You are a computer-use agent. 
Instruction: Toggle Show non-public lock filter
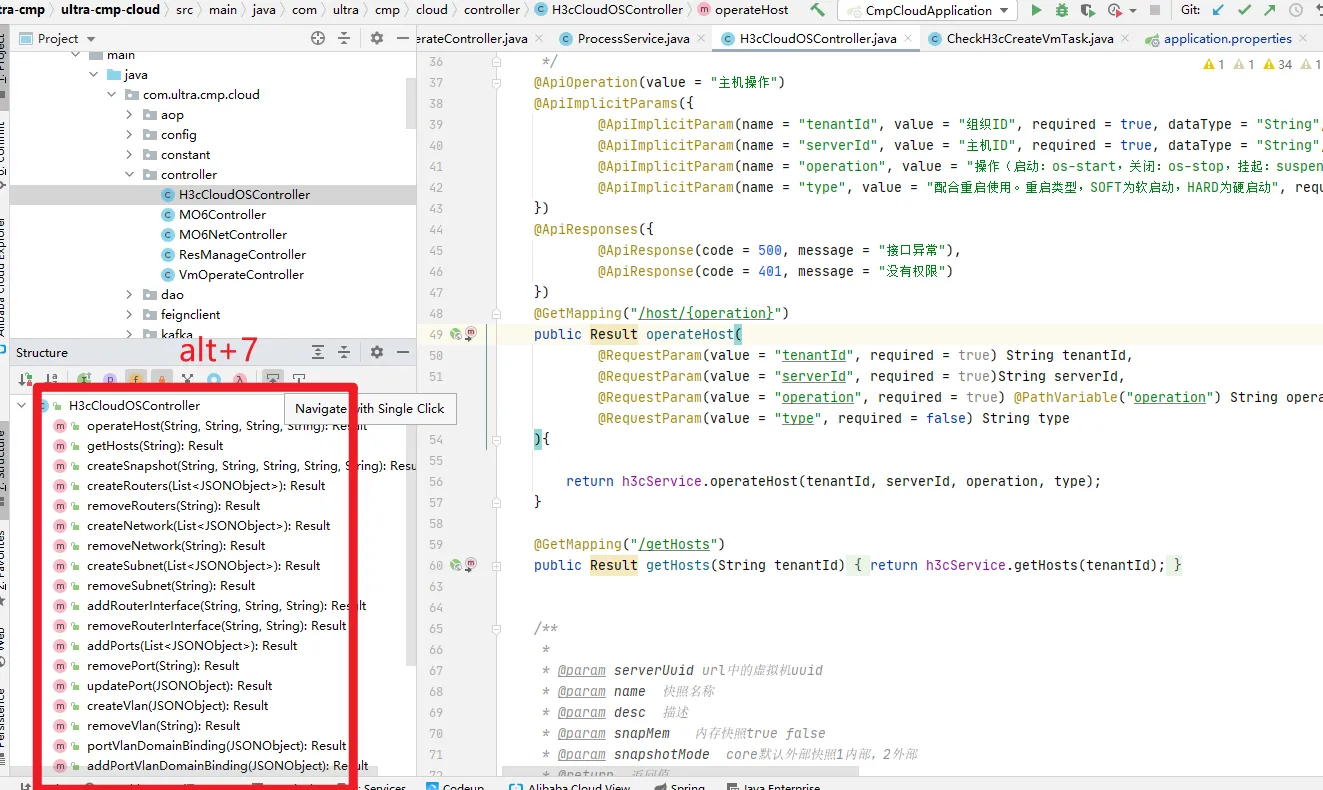pyautogui.click(x=162, y=379)
